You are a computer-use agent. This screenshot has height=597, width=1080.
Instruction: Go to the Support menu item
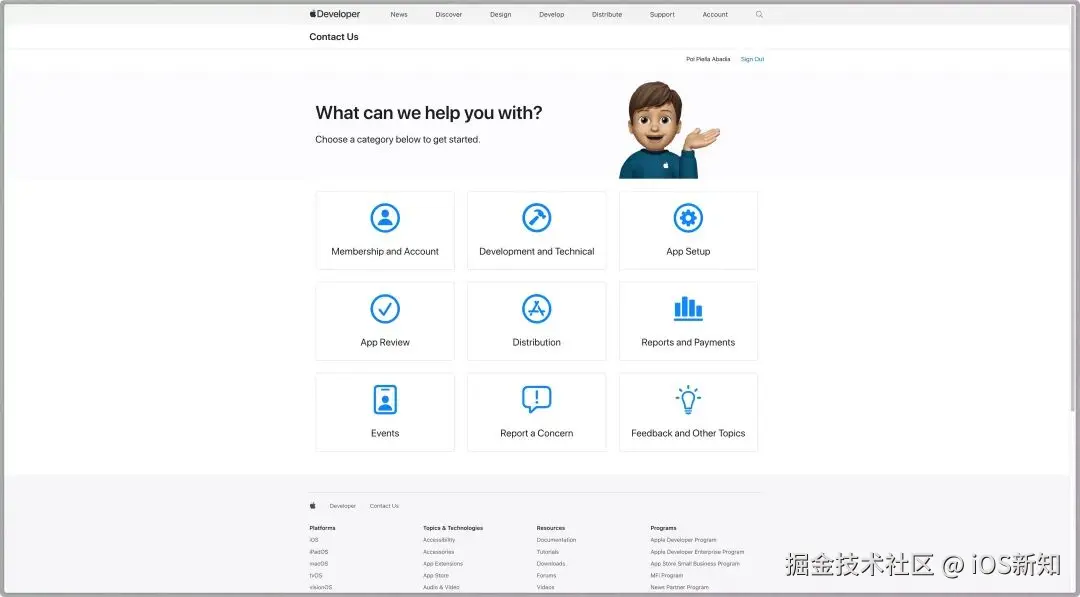point(662,14)
